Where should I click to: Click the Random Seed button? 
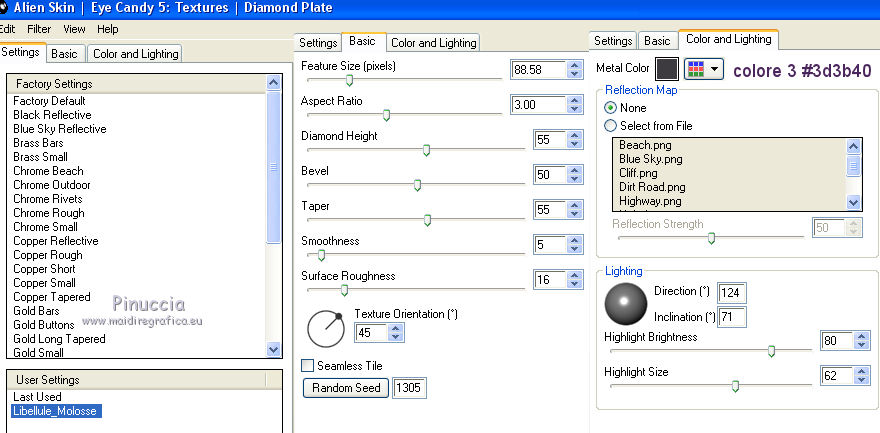pyautogui.click(x=346, y=388)
